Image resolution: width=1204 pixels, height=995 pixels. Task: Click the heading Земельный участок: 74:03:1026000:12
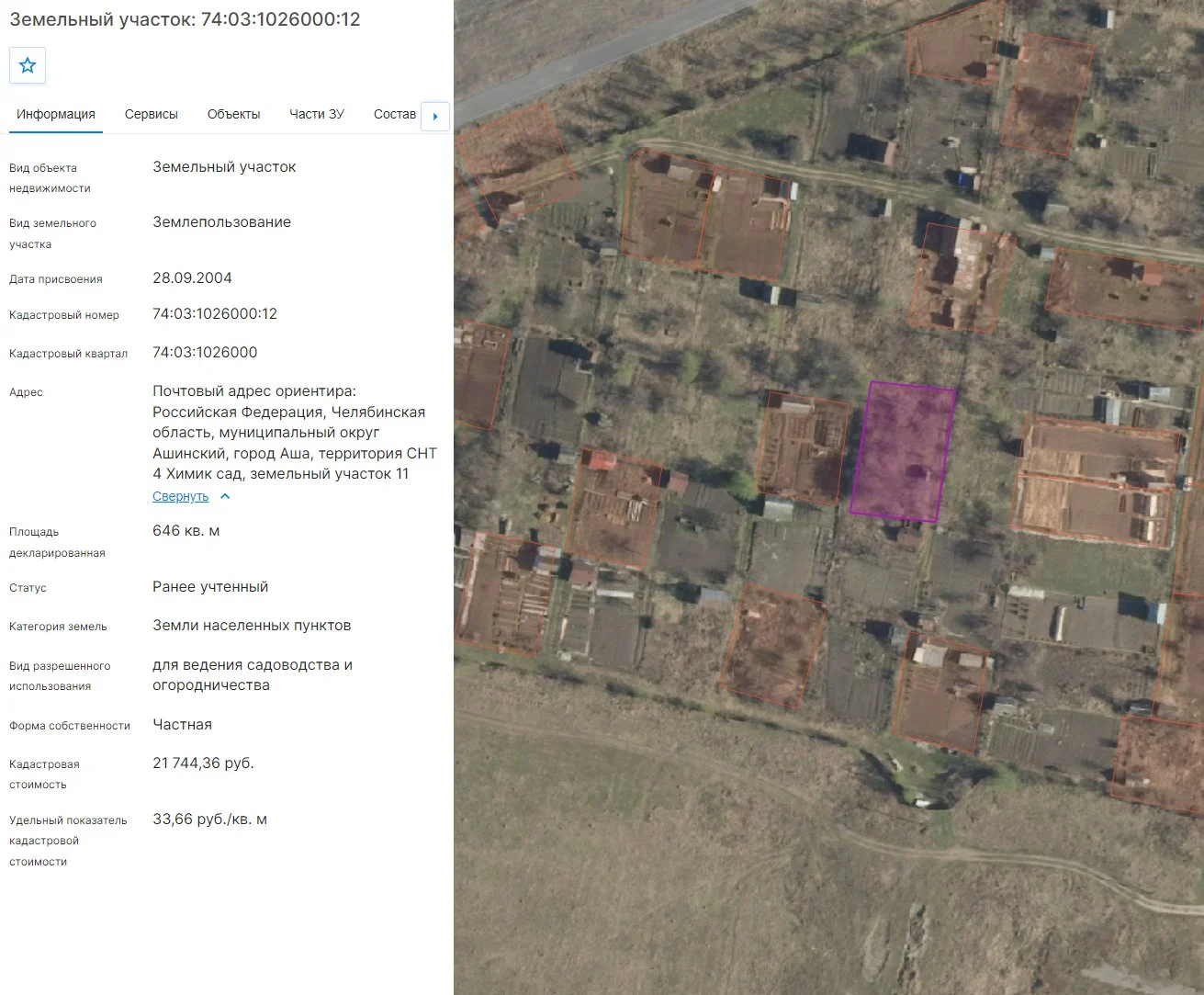point(185,19)
